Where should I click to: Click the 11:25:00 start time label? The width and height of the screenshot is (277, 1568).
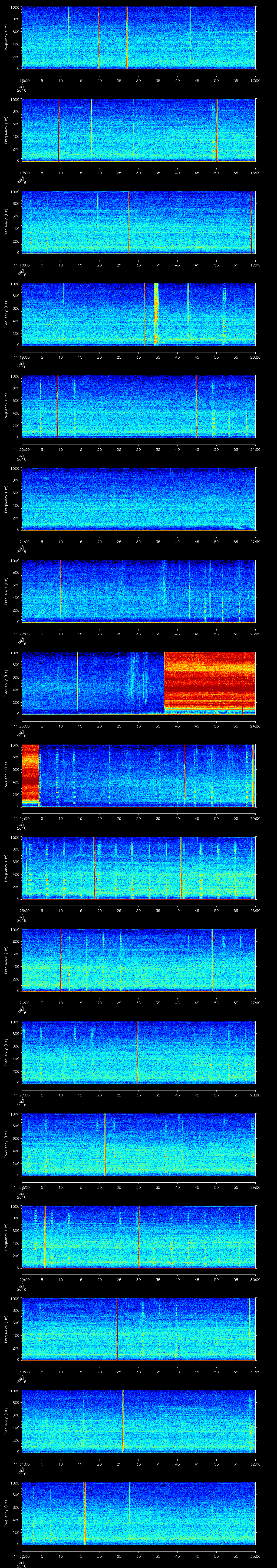(21, 910)
